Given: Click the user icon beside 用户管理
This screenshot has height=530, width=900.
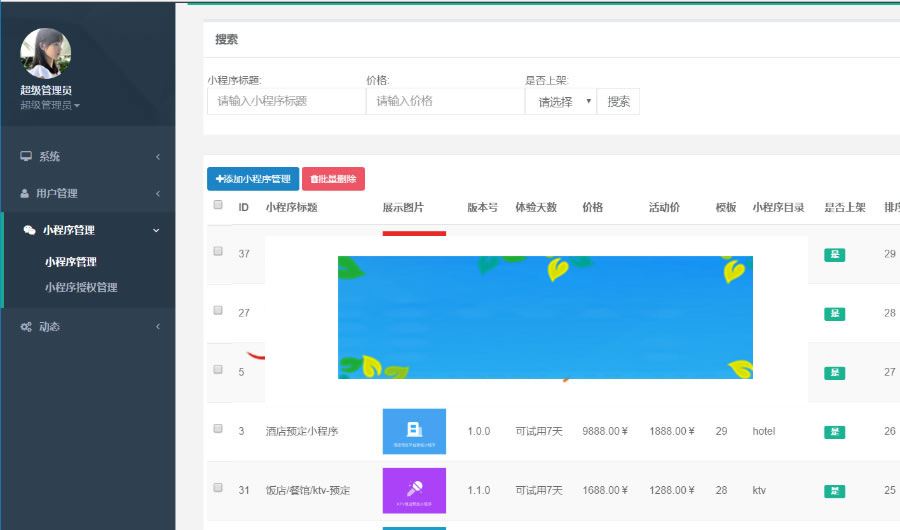Looking at the screenshot, I should pyautogui.click(x=26, y=193).
